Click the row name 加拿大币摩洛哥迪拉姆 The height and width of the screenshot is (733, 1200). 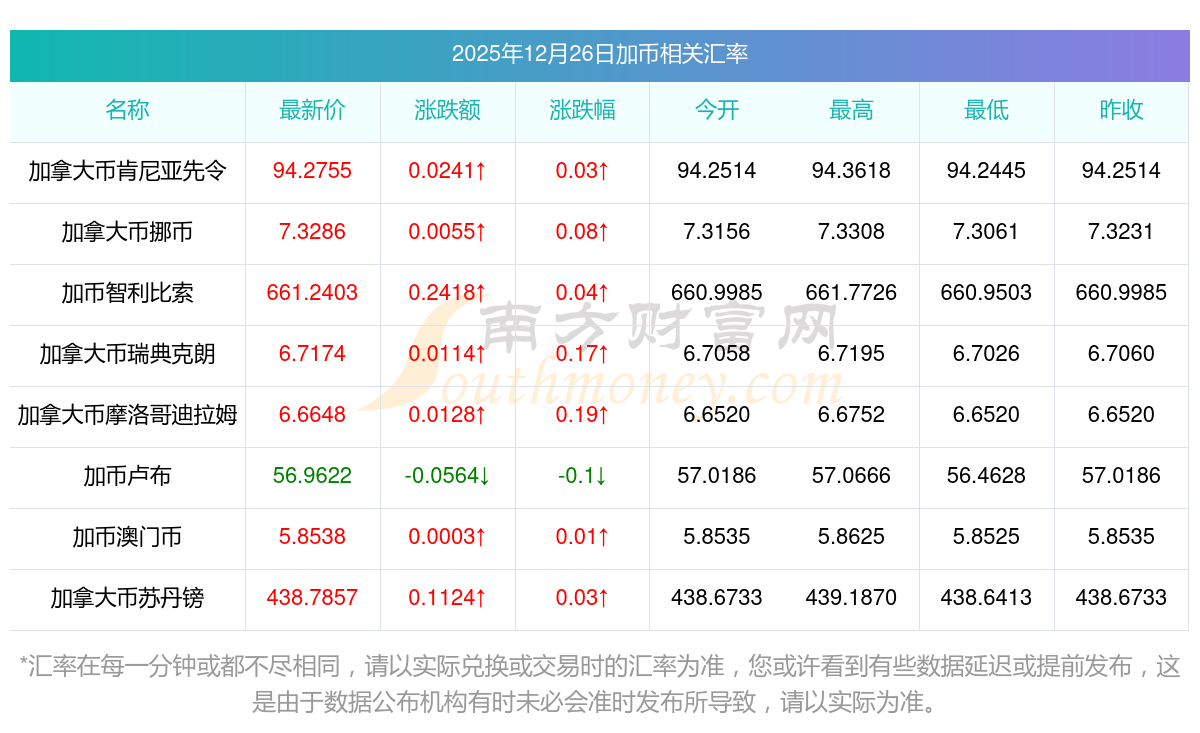(x=127, y=415)
